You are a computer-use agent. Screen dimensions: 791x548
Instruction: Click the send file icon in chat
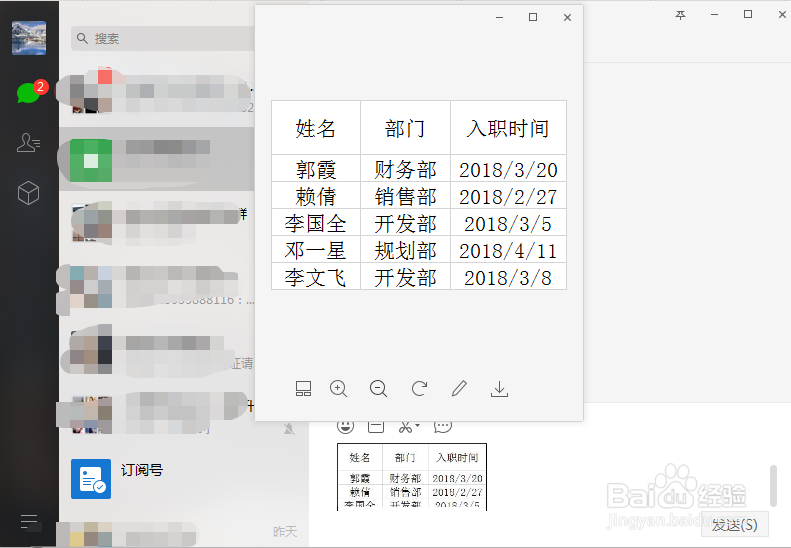coord(376,426)
